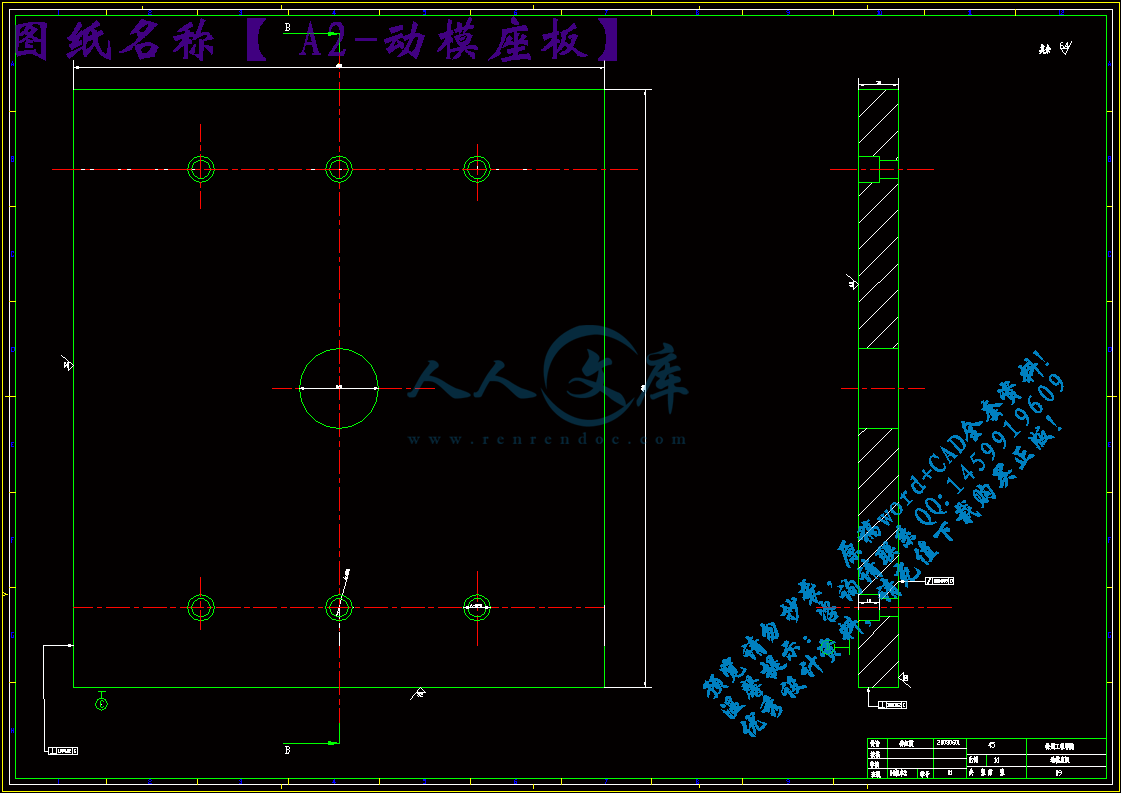Click the top-right counterbored hole
The width and height of the screenshot is (1121, 793).
click(x=477, y=169)
